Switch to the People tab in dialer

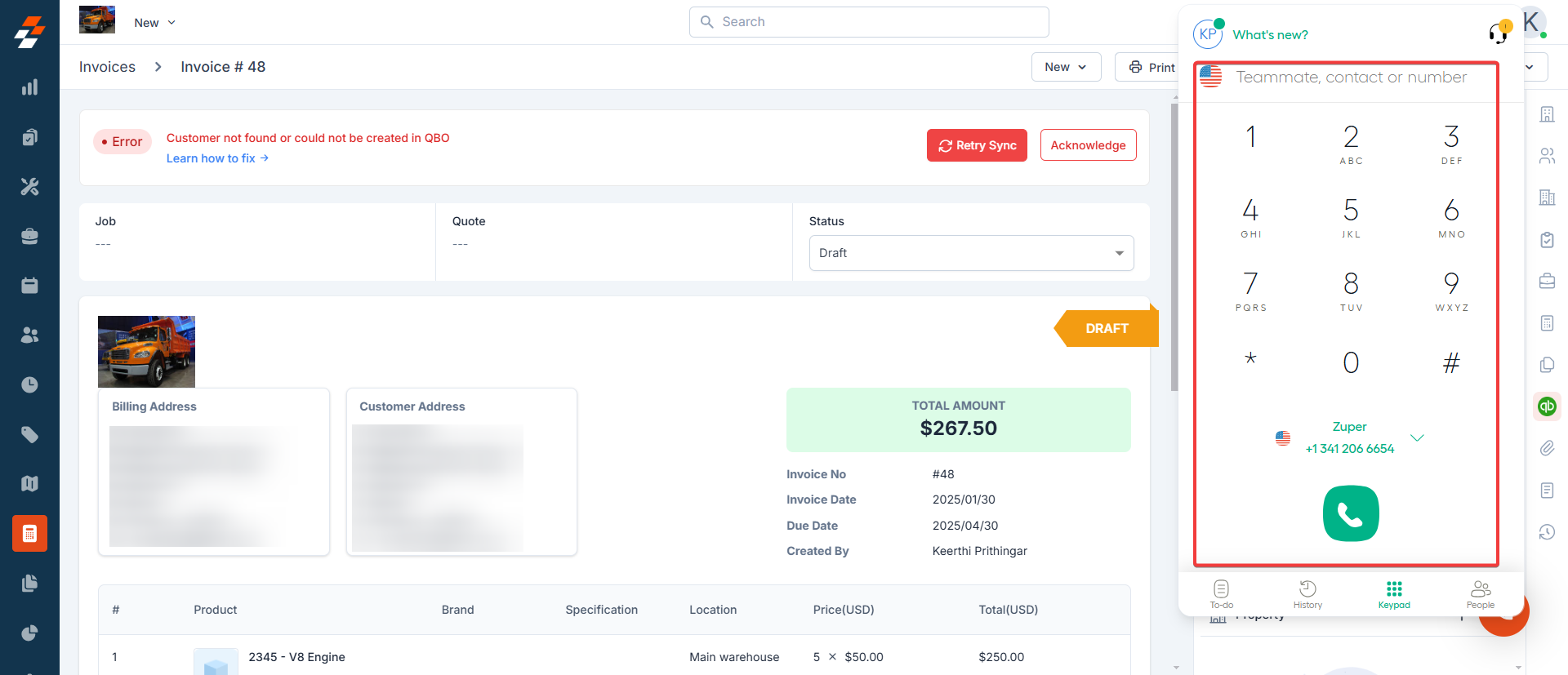[1481, 594]
